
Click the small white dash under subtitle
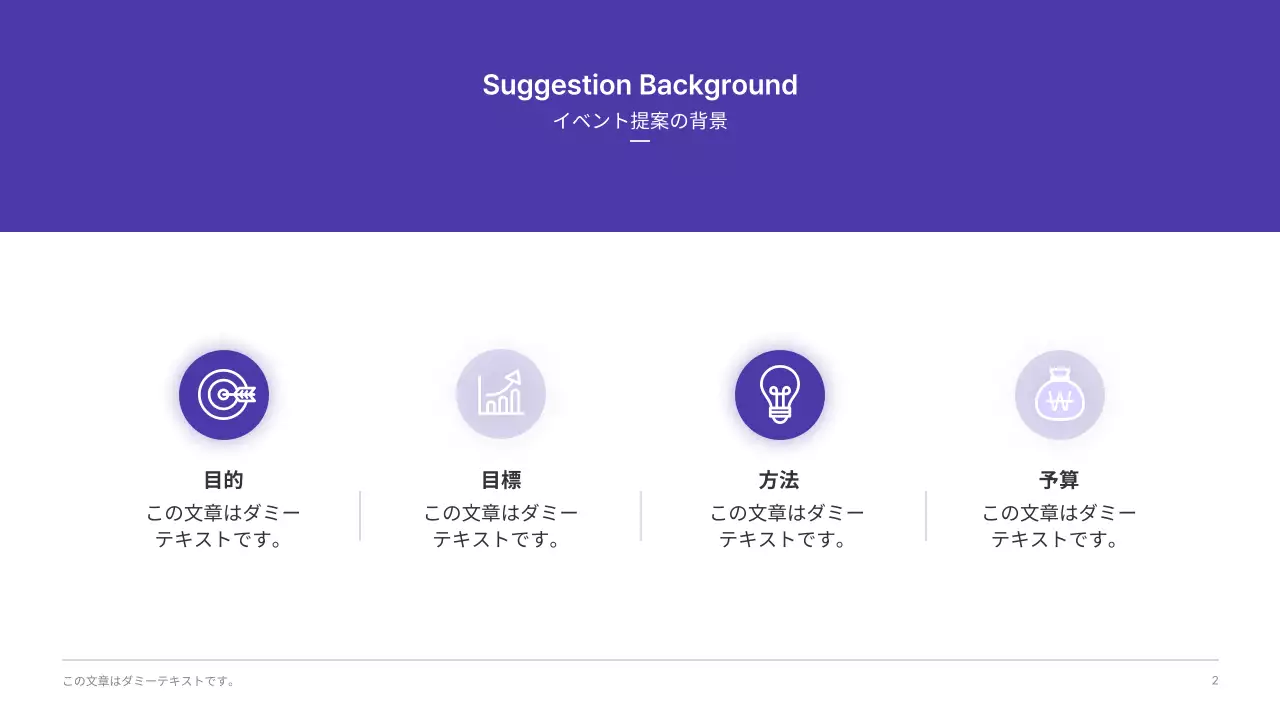pos(640,141)
